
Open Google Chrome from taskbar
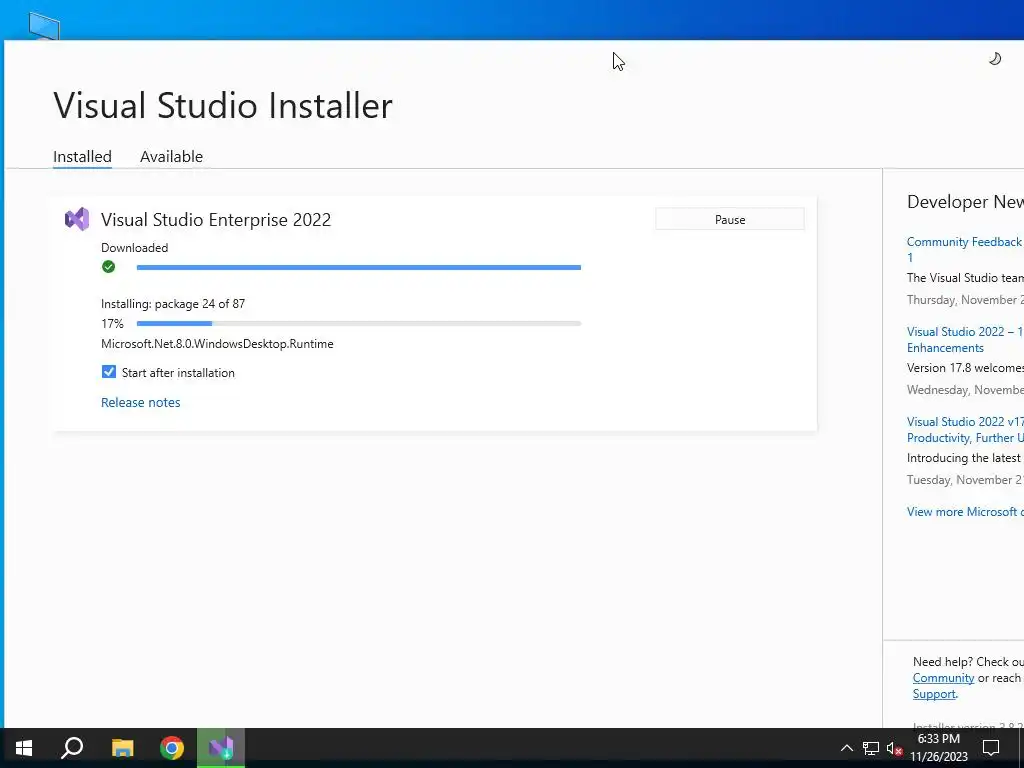pyautogui.click(x=172, y=748)
